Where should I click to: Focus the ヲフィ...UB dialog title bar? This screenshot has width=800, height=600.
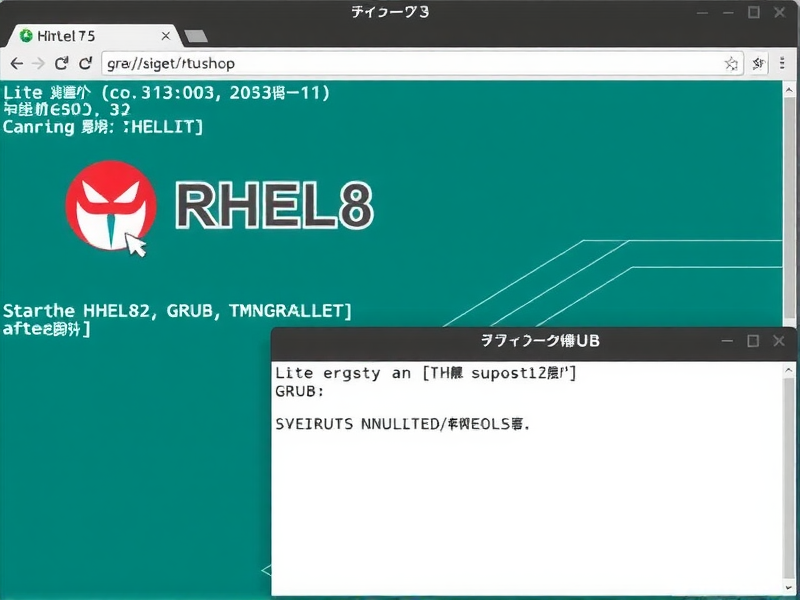(540, 340)
